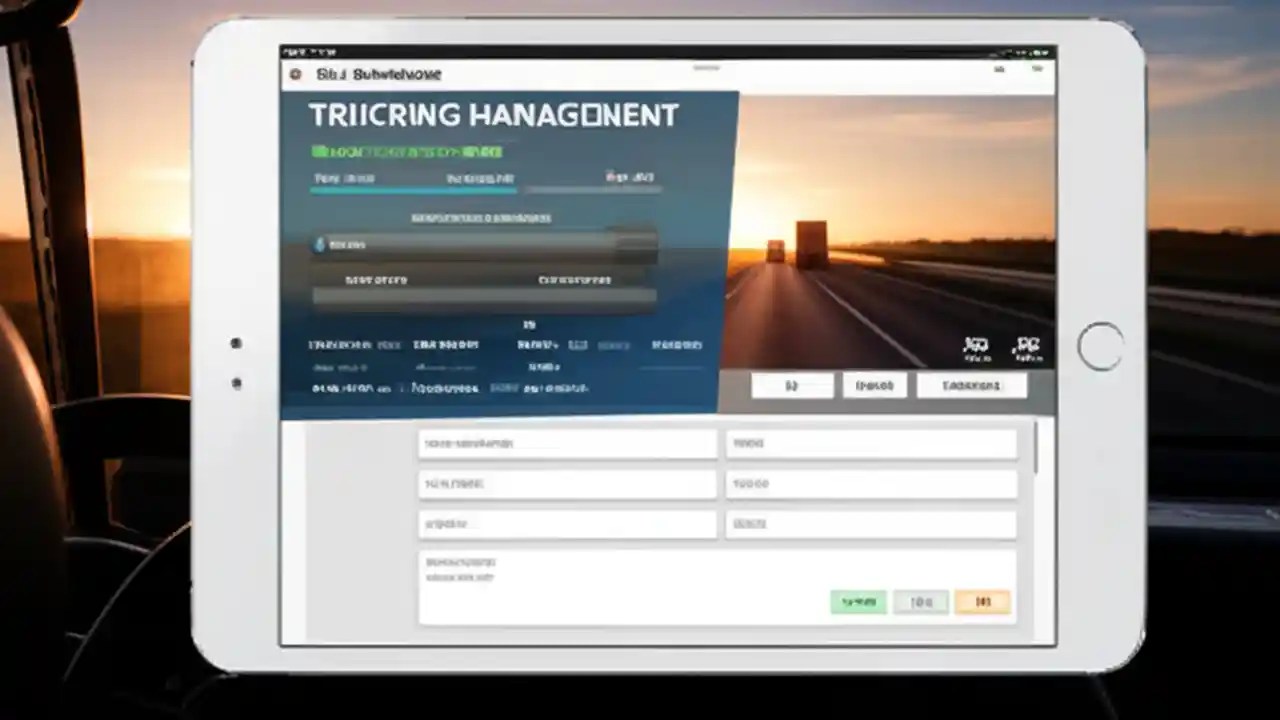Open the app logo icon in the title bar
Screen dimensions: 1280x720
coord(295,74)
